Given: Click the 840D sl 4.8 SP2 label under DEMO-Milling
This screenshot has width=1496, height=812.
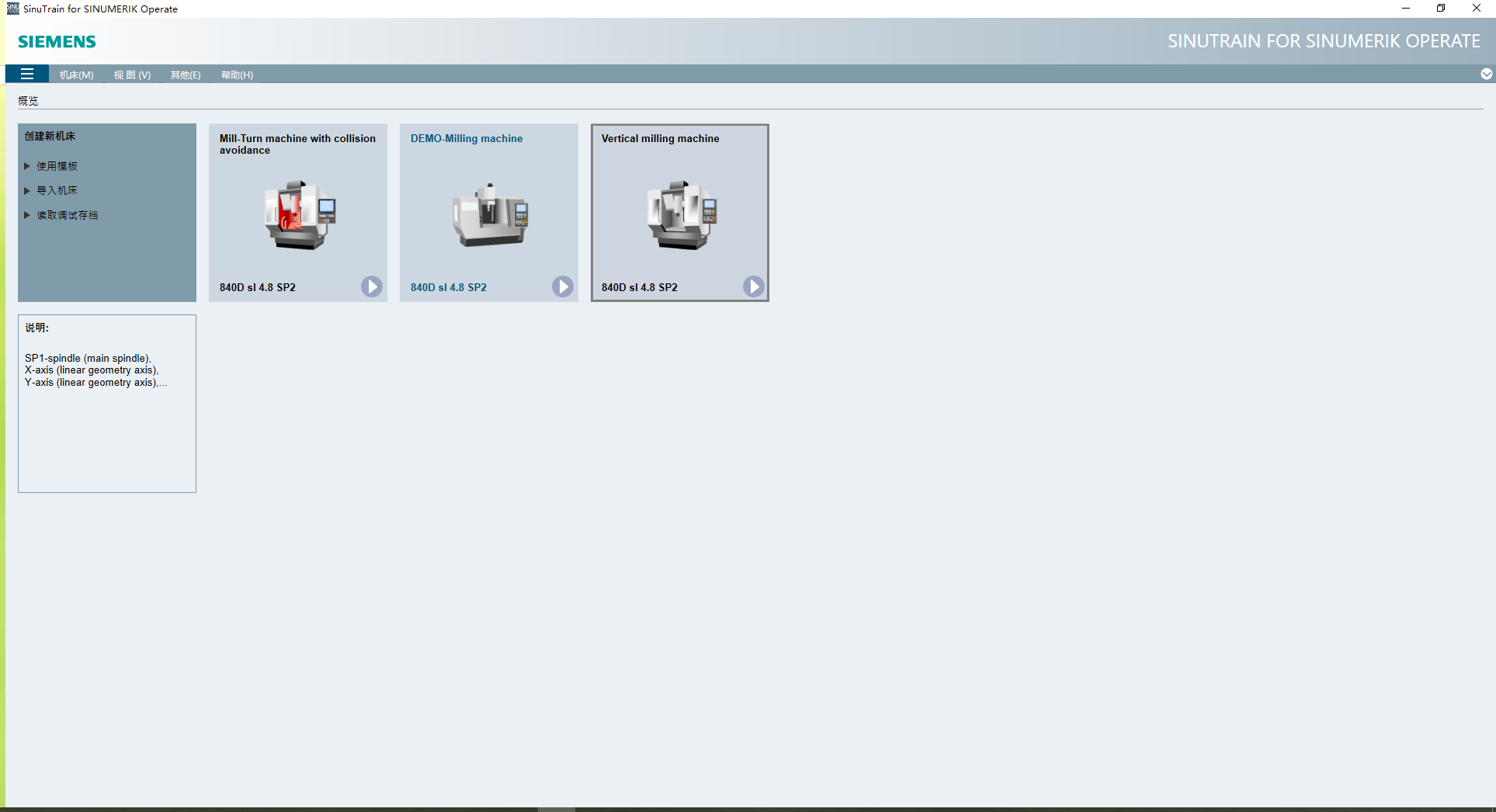Looking at the screenshot, I should (449, 287).
